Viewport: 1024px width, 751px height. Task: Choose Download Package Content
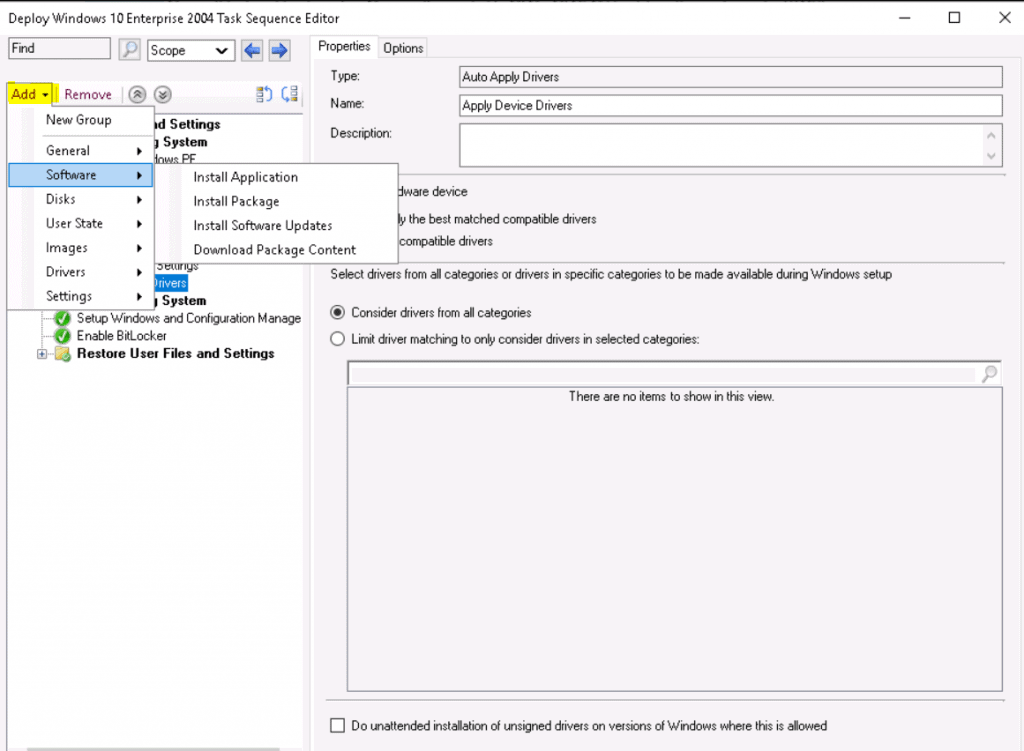click(x=274, y=249)
